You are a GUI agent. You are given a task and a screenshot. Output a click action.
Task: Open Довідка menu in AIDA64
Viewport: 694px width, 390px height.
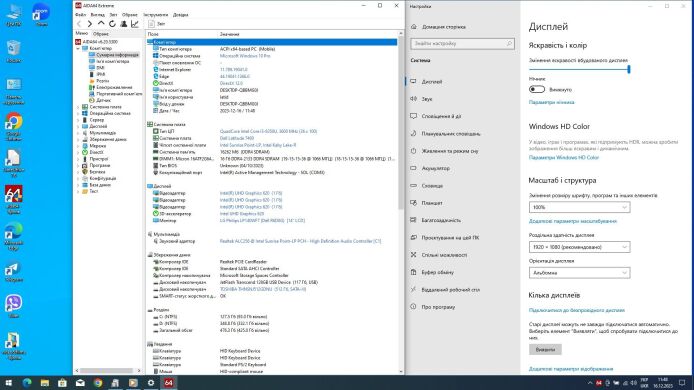pos(181,15)
